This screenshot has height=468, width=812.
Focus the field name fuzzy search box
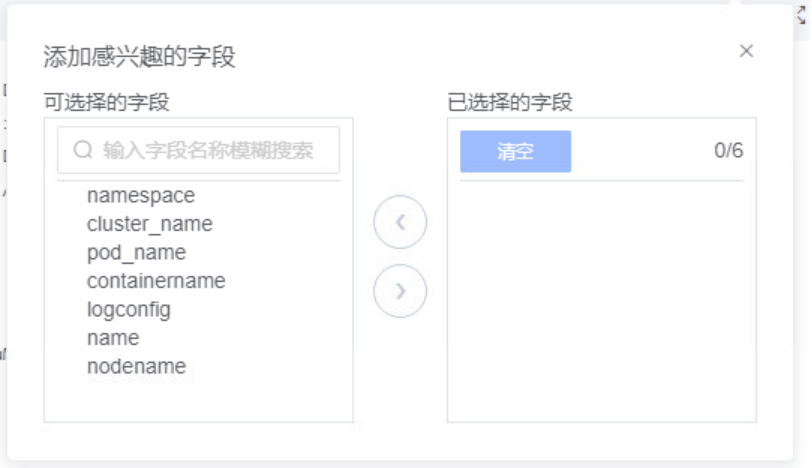[x=208, y=150]
